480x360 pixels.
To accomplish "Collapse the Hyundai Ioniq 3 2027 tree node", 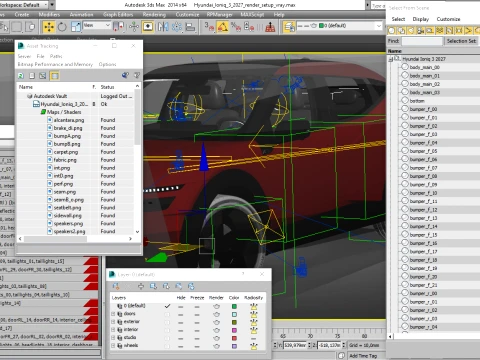I will 390,59.
